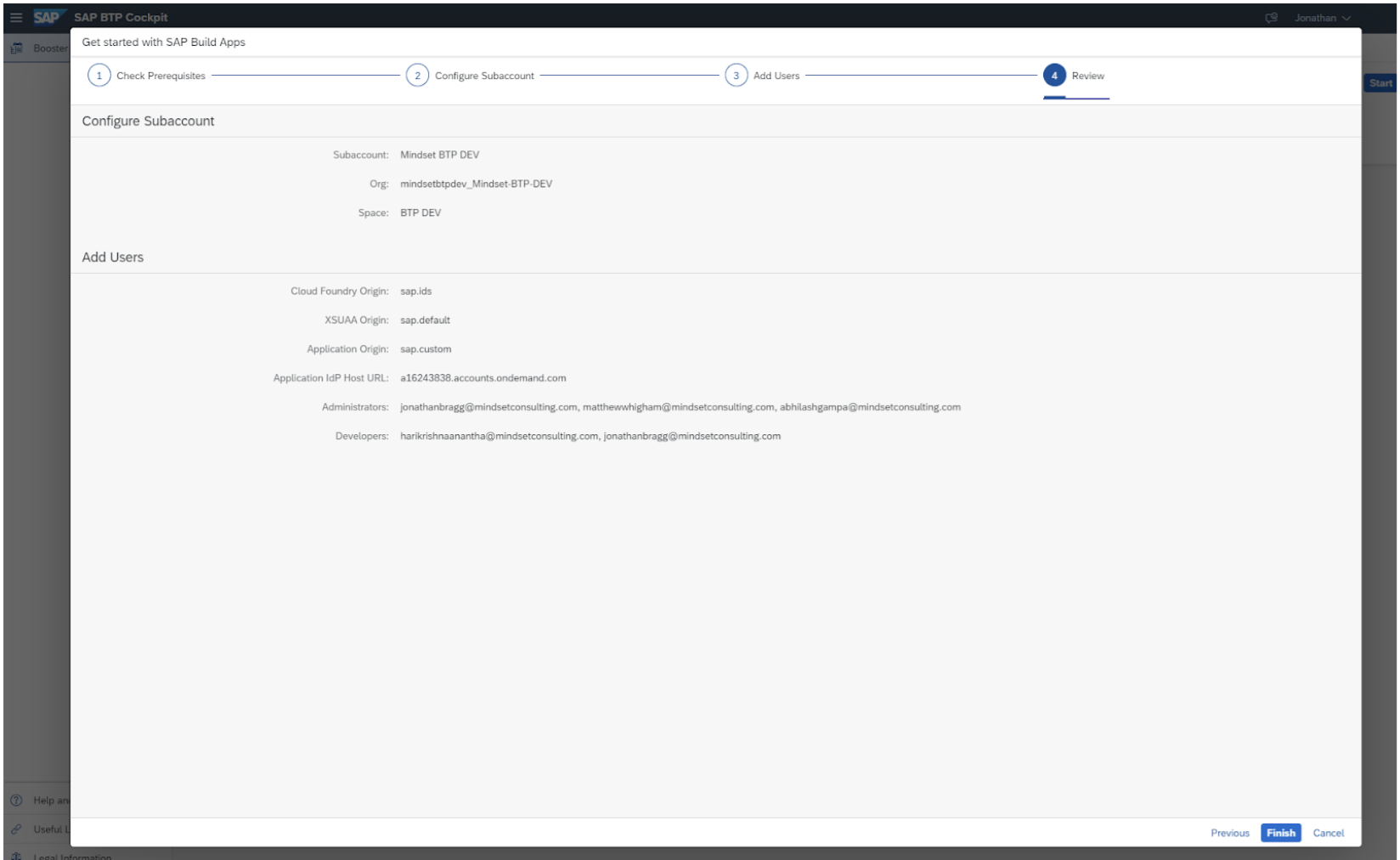Switch to the Review tab
The width and height of the screenshot is (1400, 860).
1089,75
